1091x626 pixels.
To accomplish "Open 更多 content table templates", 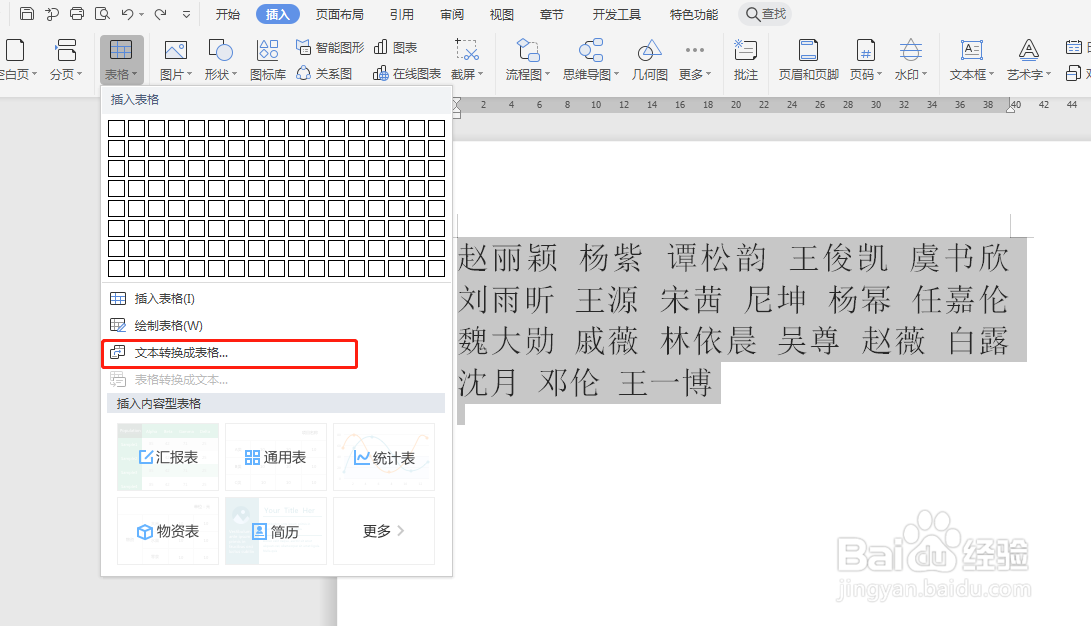I will click(384, 531).
